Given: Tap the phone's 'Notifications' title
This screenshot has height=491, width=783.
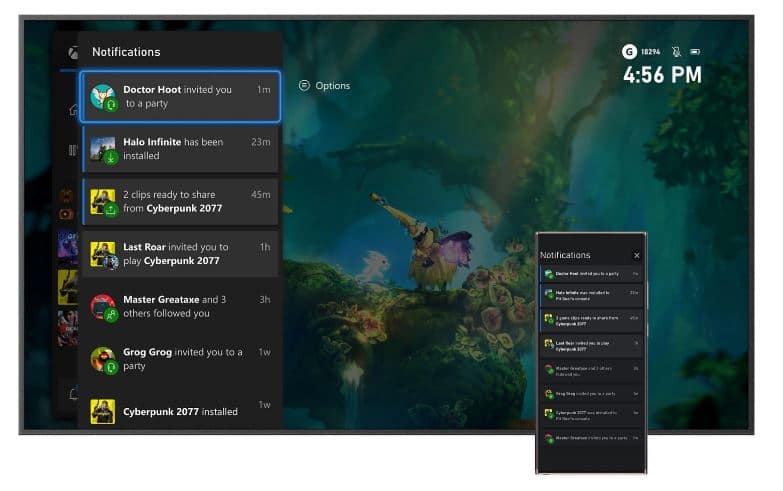Looking at the screenshot, I should point(565,255).
